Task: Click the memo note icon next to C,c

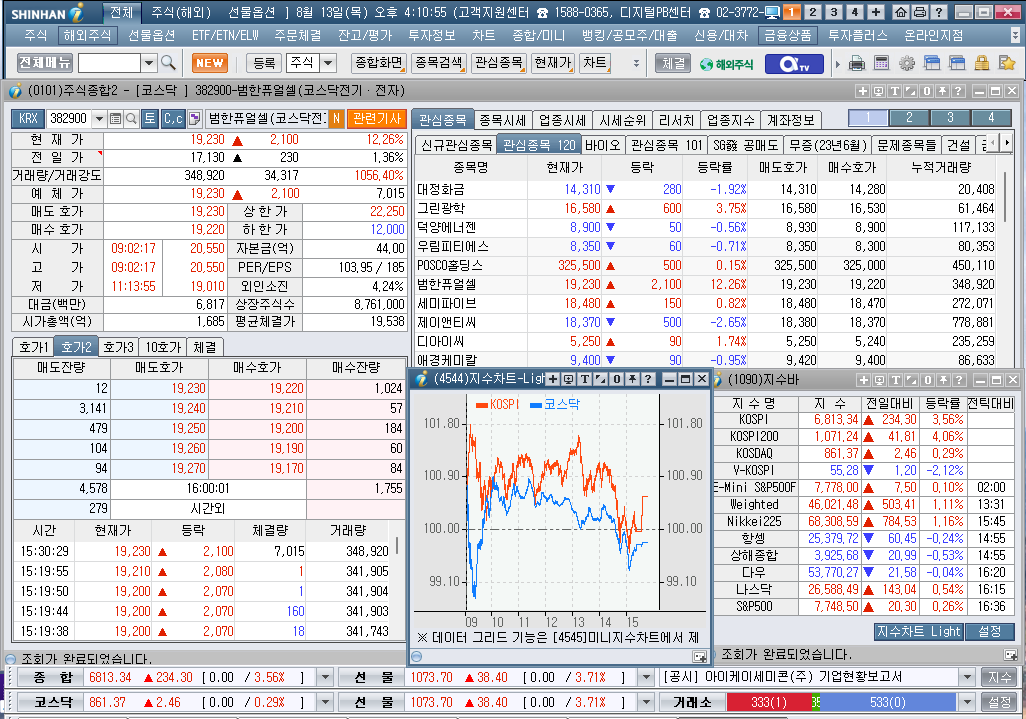Action: pos(194,118)
